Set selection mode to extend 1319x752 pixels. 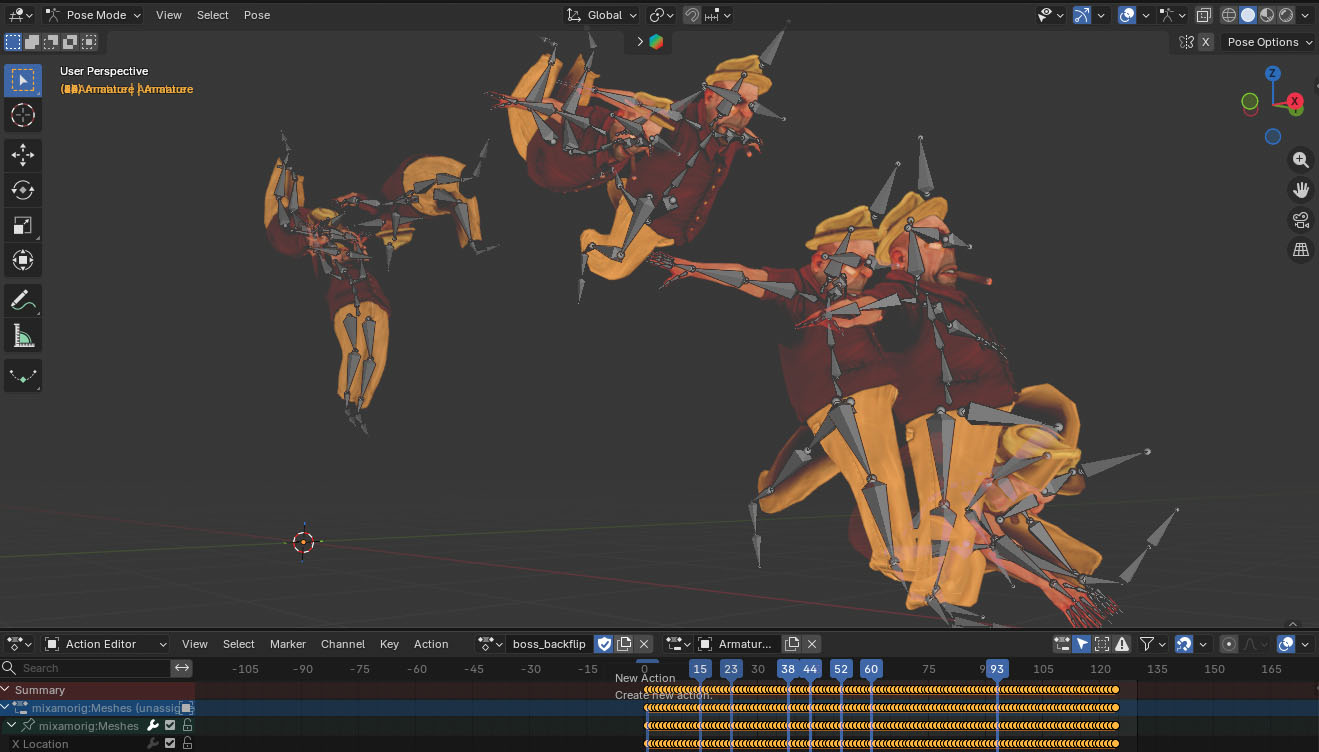click(32, 42)
